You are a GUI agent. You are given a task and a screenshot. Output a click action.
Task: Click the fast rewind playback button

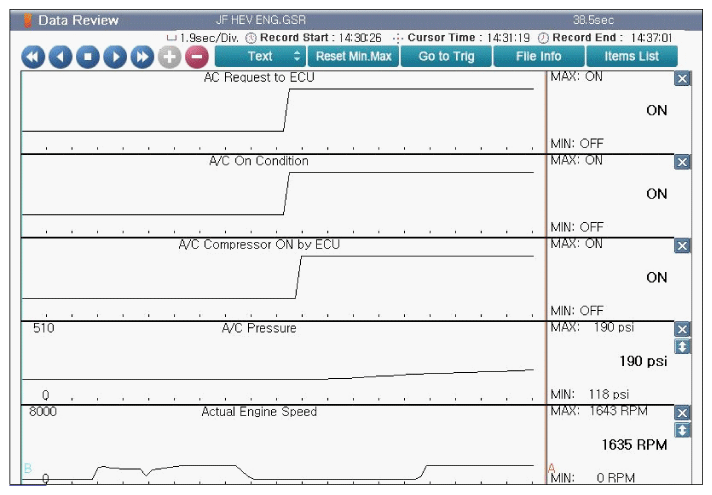(x=33, y=57)
